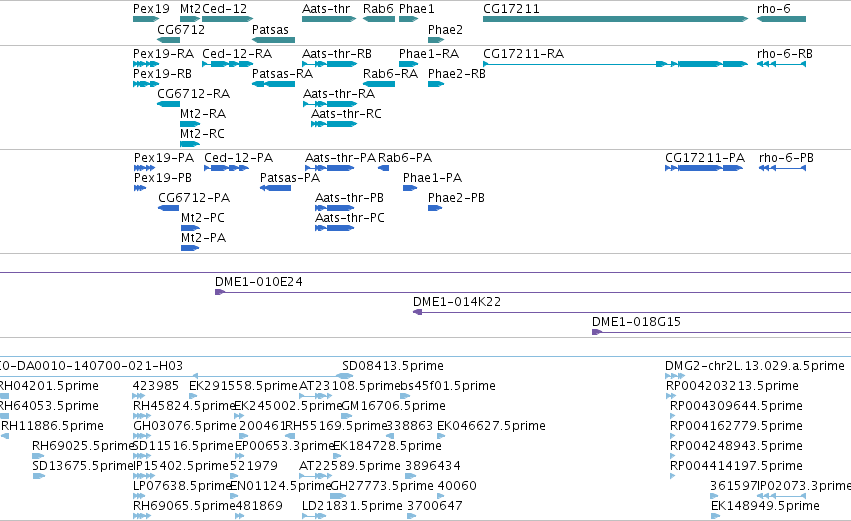Click the Pex19 gene label
The width and height of the screenshot is (851, 521).
coord(151,9)
